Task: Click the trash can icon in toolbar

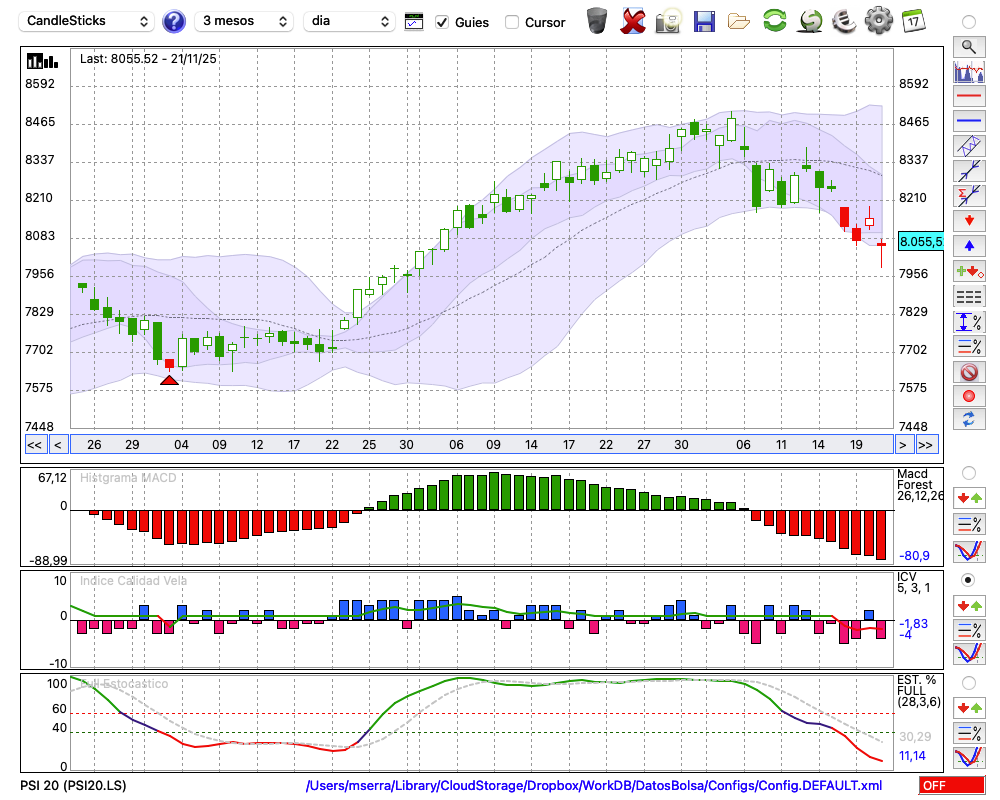Action: pyautogui.click(x=597, y=21)
